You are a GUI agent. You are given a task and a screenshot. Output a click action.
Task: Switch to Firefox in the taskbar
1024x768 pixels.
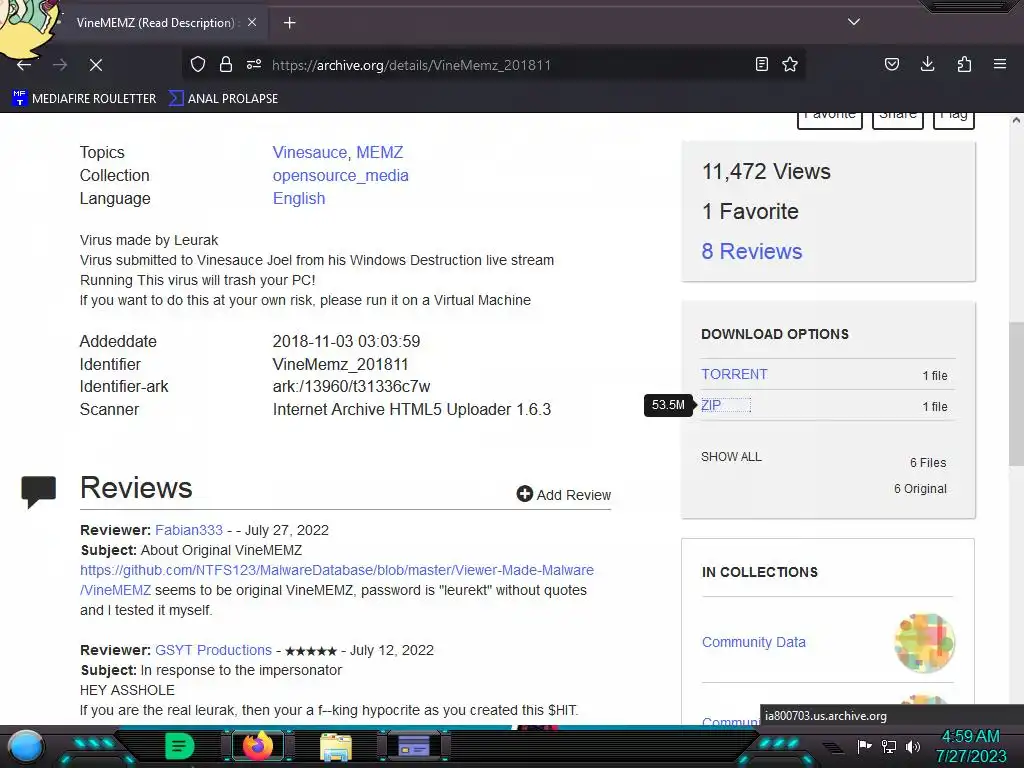click(x=257, y=746)
